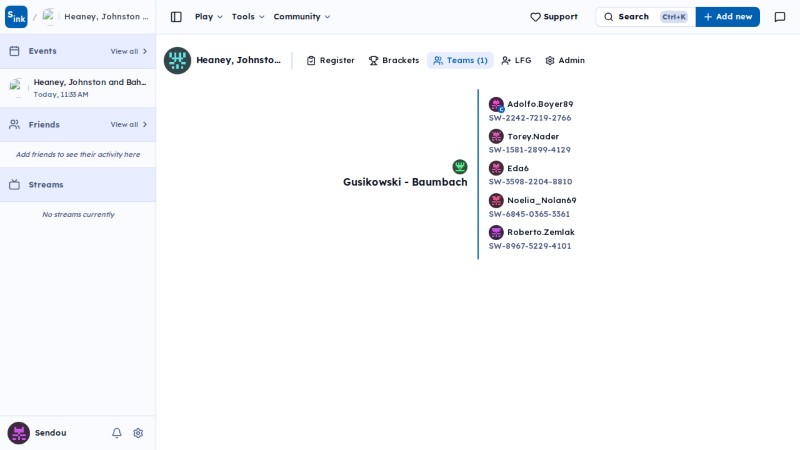Click friend code SW-3598-2204-8810

click(x=531, y=182)
